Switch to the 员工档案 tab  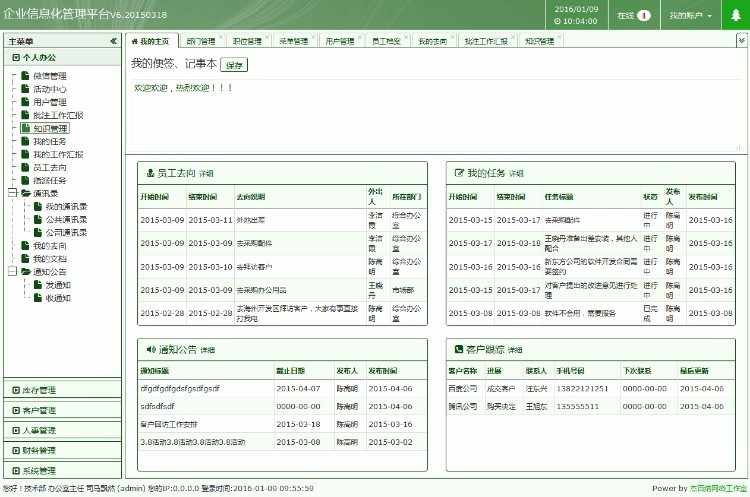(x=386, y=41)
